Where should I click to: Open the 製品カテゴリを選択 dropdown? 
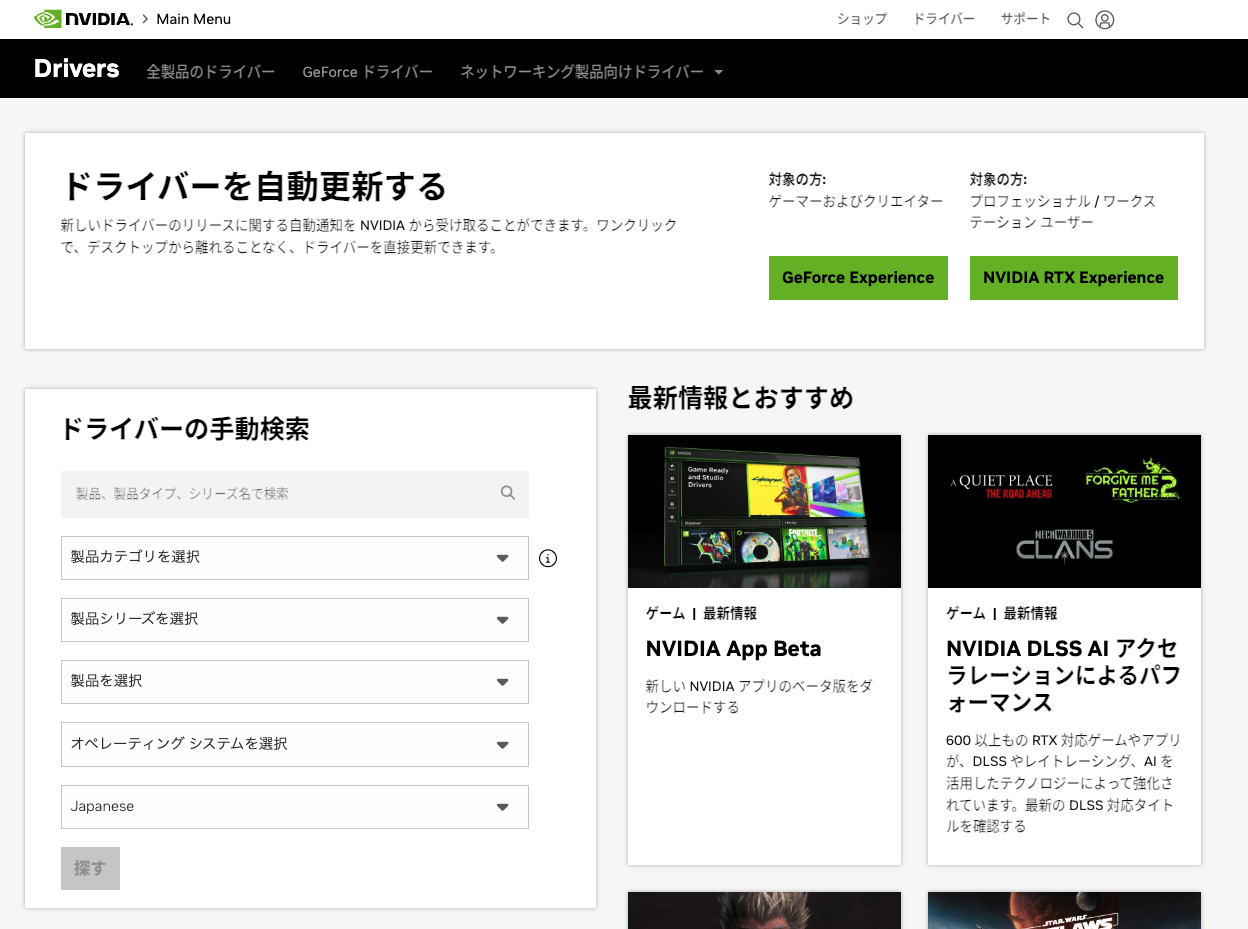click(295, 558)
